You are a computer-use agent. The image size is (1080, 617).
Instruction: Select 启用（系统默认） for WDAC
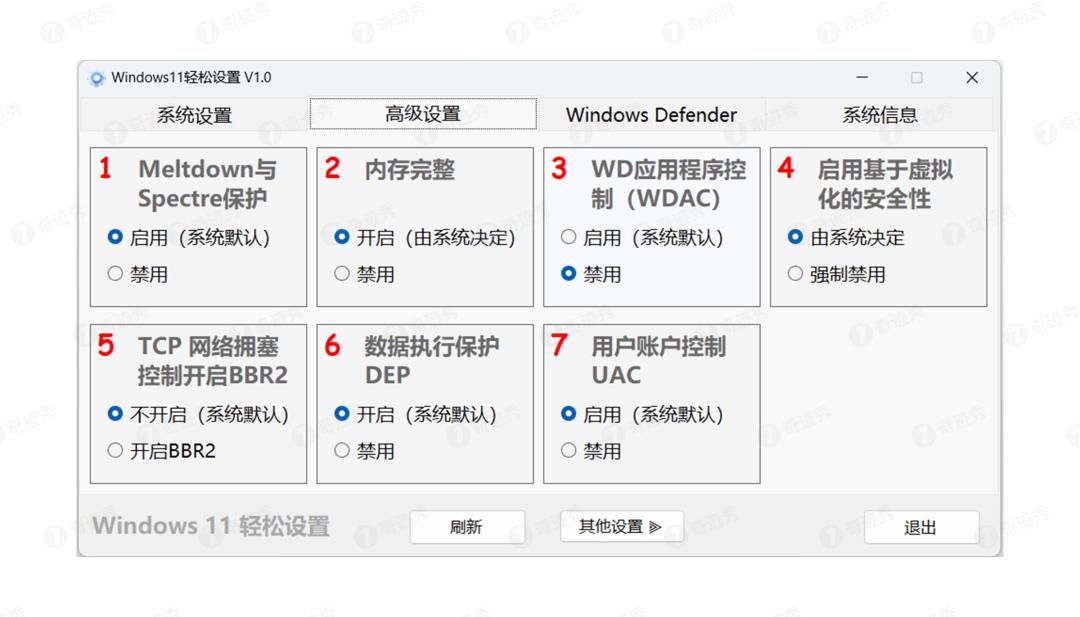(x=569, y=238)
